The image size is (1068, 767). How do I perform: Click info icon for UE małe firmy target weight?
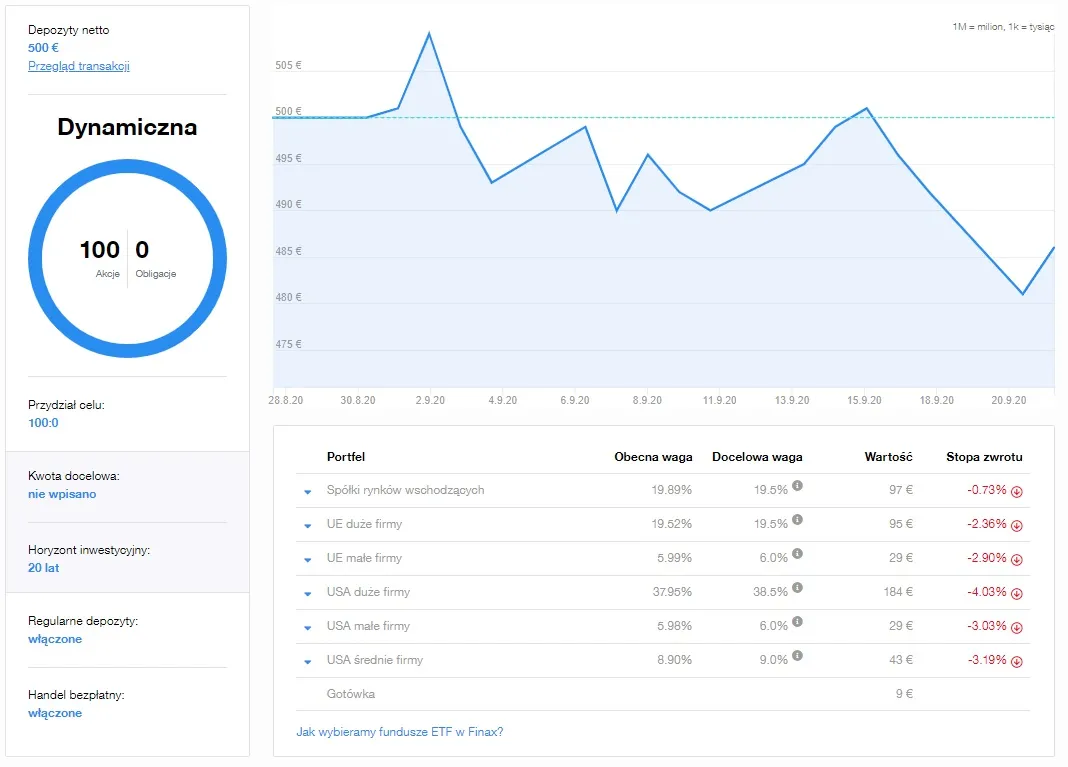pos(798,554)
